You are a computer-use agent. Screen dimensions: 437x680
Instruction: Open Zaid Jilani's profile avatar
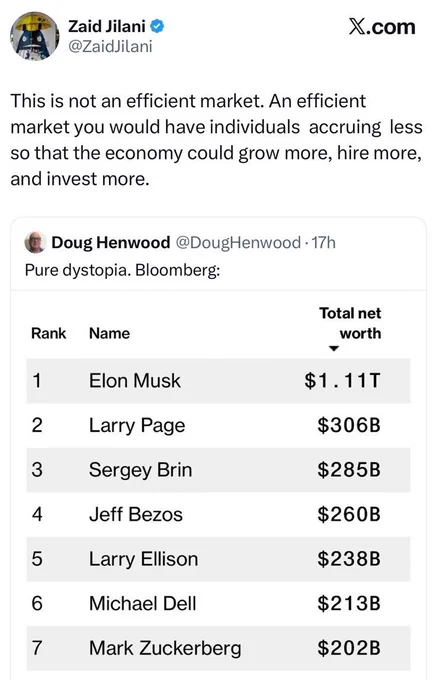pos(35,36)
